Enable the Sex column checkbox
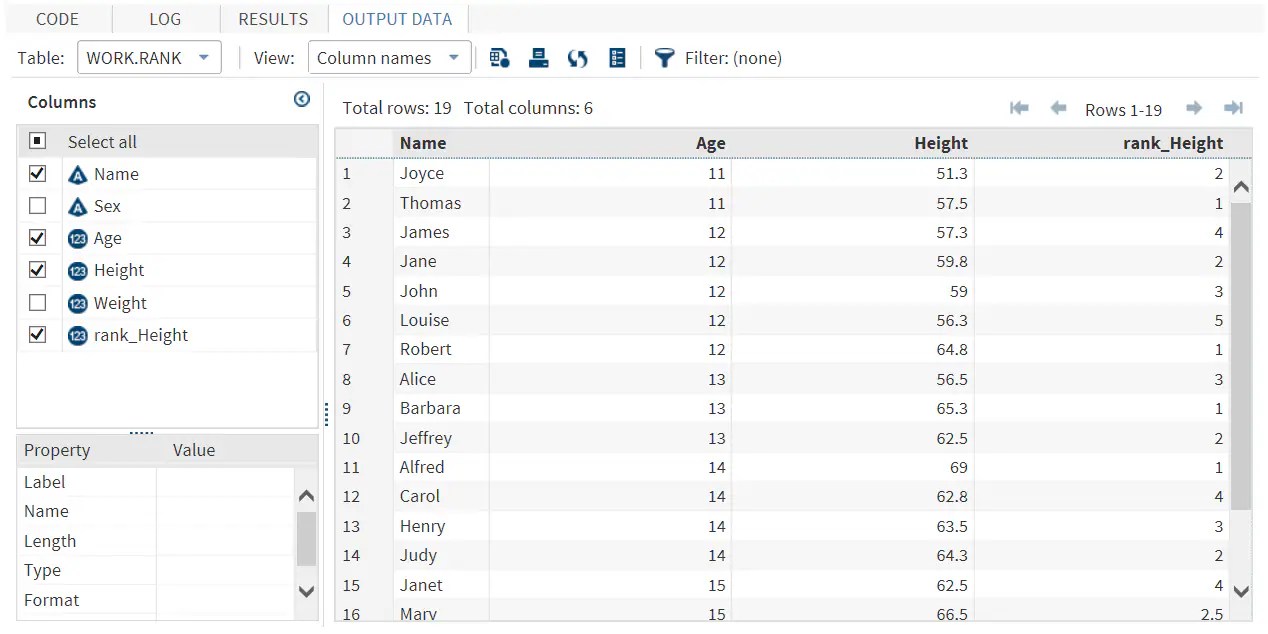The height and width of the screenshot is (634, 1268). coord(38,206)
